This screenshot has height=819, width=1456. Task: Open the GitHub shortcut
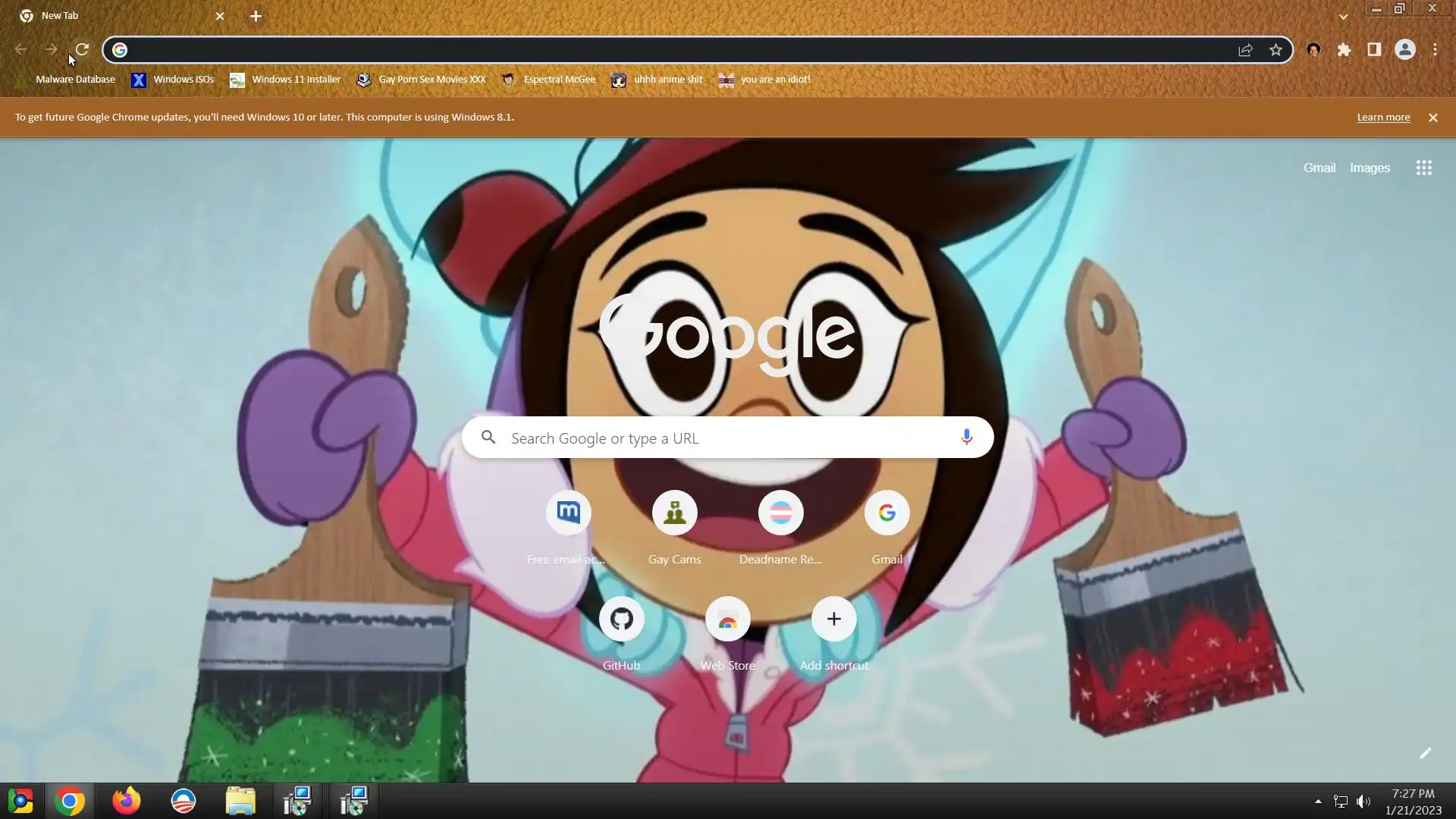click(x=621, y=620)
